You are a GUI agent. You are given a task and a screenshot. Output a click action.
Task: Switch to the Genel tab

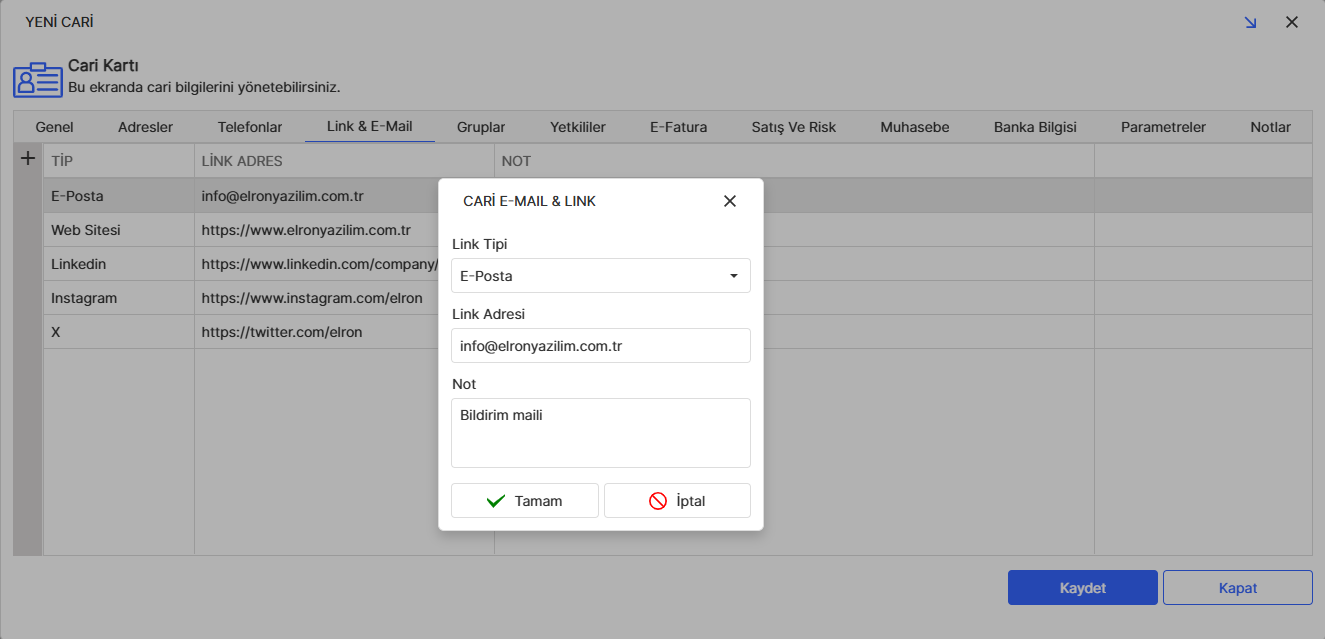(54, 127)
